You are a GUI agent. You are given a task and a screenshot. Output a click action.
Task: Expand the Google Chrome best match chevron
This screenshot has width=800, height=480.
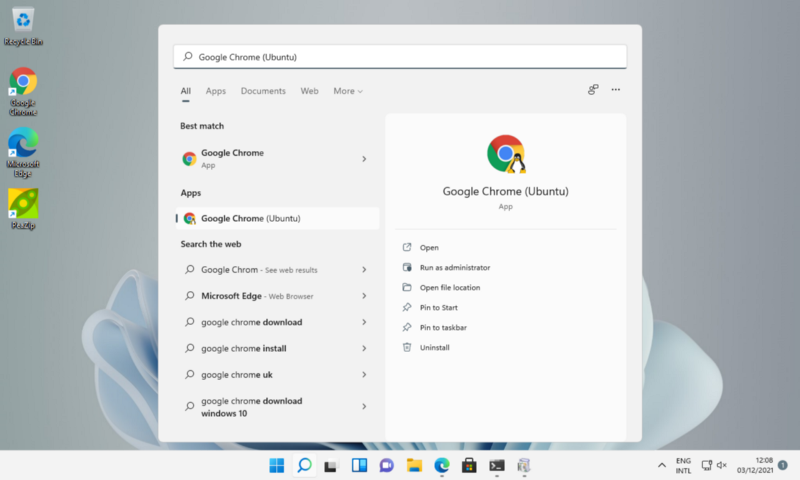pyautogui.click(x=364, y=159)
